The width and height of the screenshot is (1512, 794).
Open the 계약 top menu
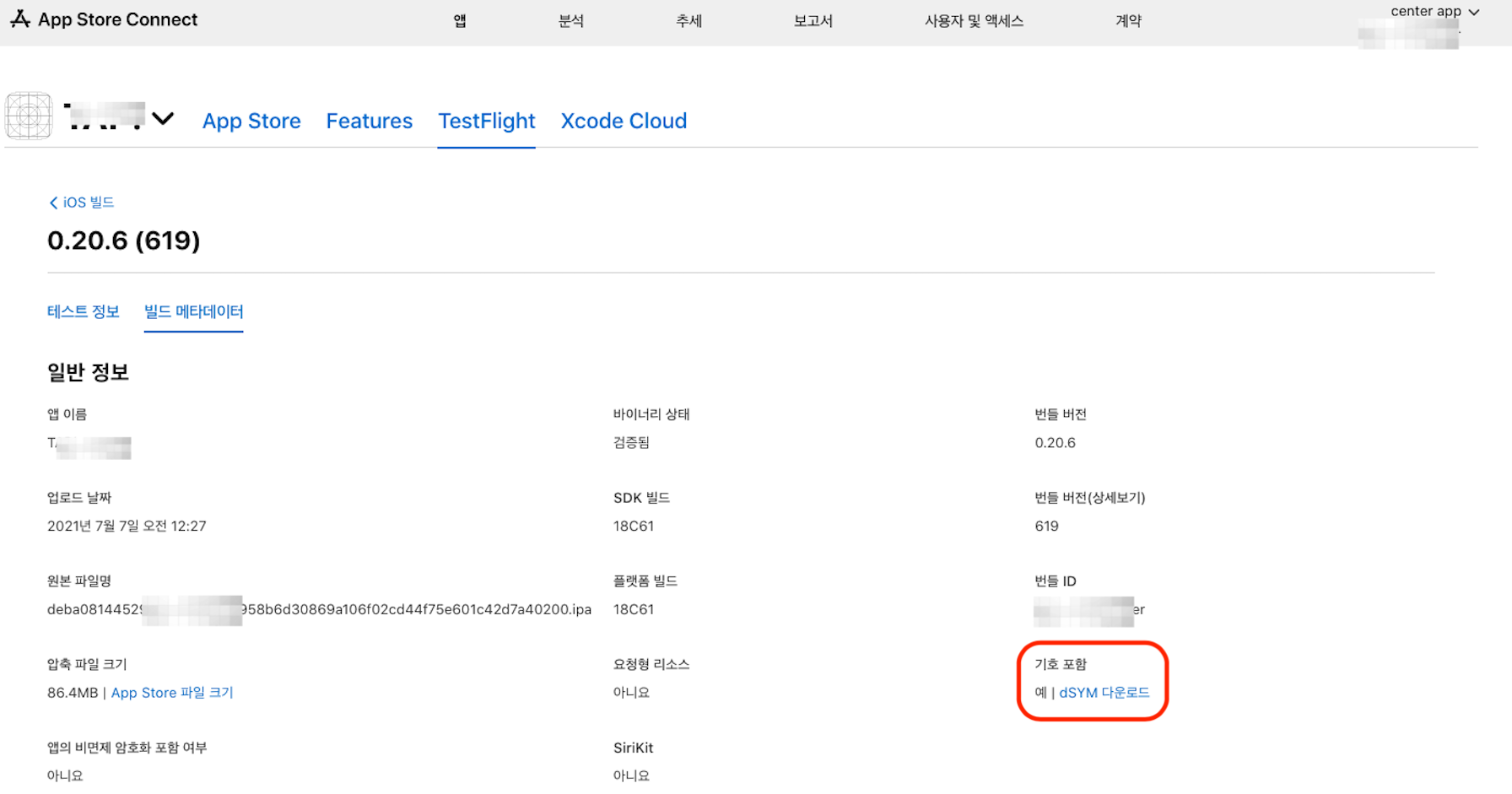tap(1129, 20)
